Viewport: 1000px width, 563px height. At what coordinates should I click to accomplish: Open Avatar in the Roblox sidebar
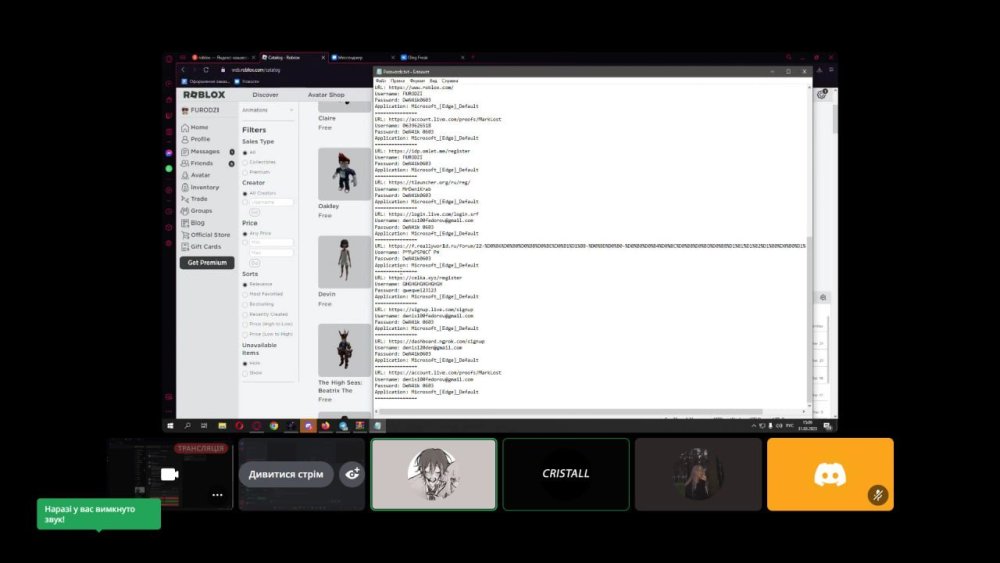195,175
